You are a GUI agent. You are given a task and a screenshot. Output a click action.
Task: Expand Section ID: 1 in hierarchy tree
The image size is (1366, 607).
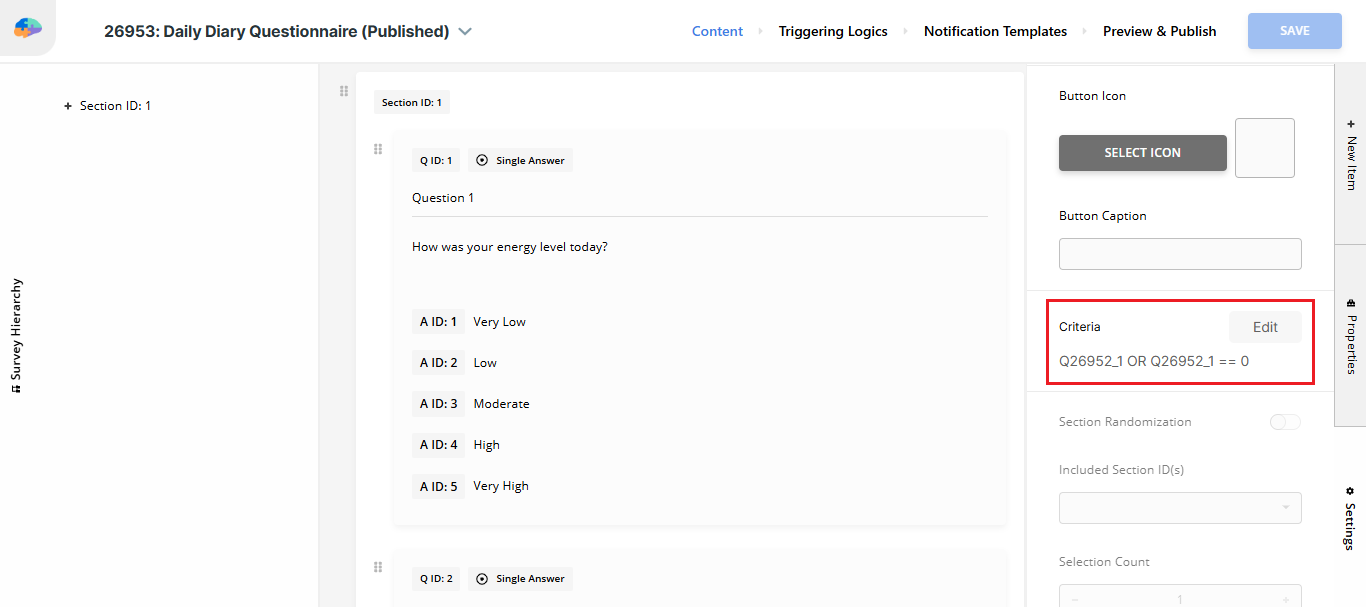tap(68, 106)
